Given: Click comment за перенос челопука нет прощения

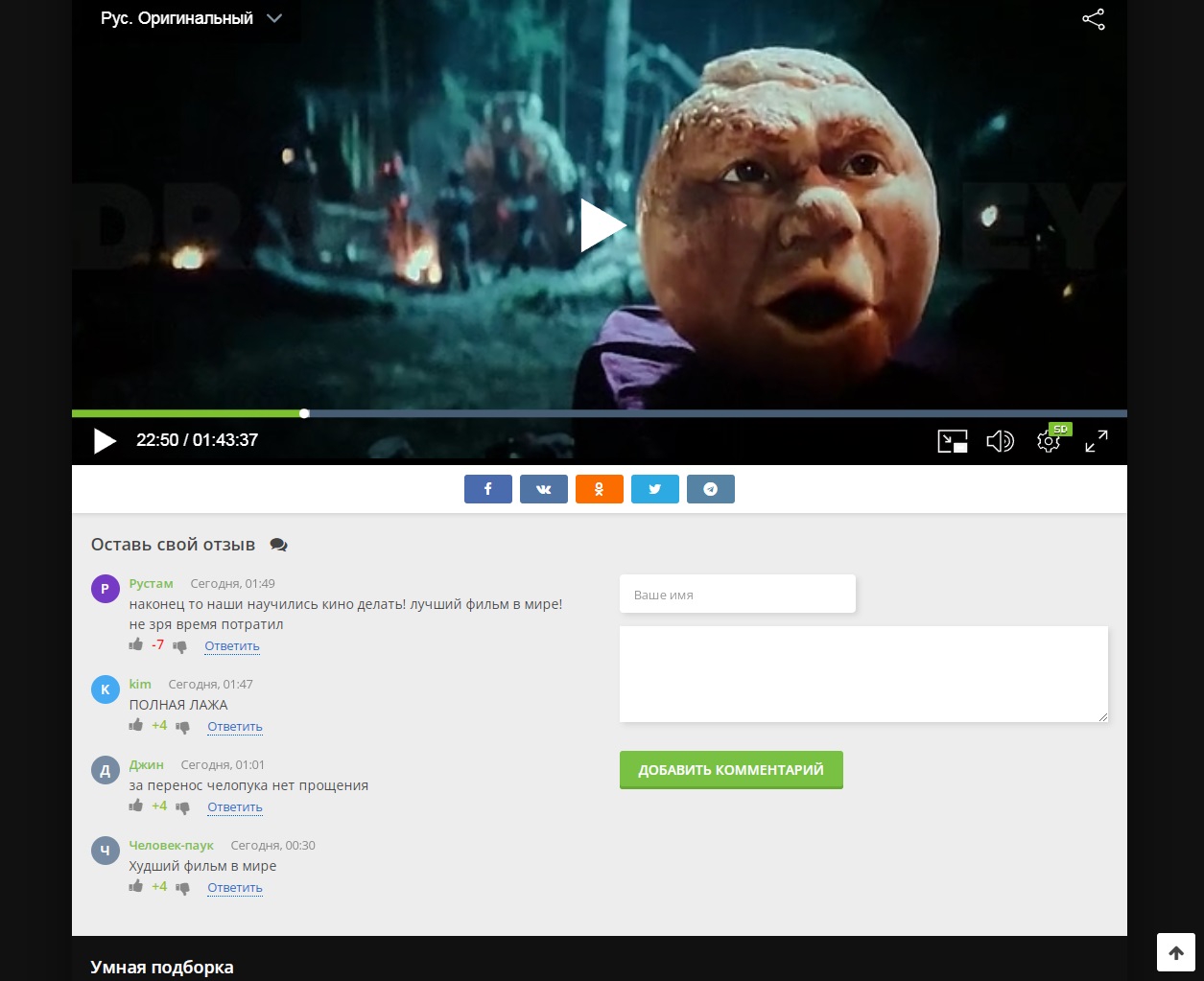Looking at the screenshot, I should tap(249, 785).
